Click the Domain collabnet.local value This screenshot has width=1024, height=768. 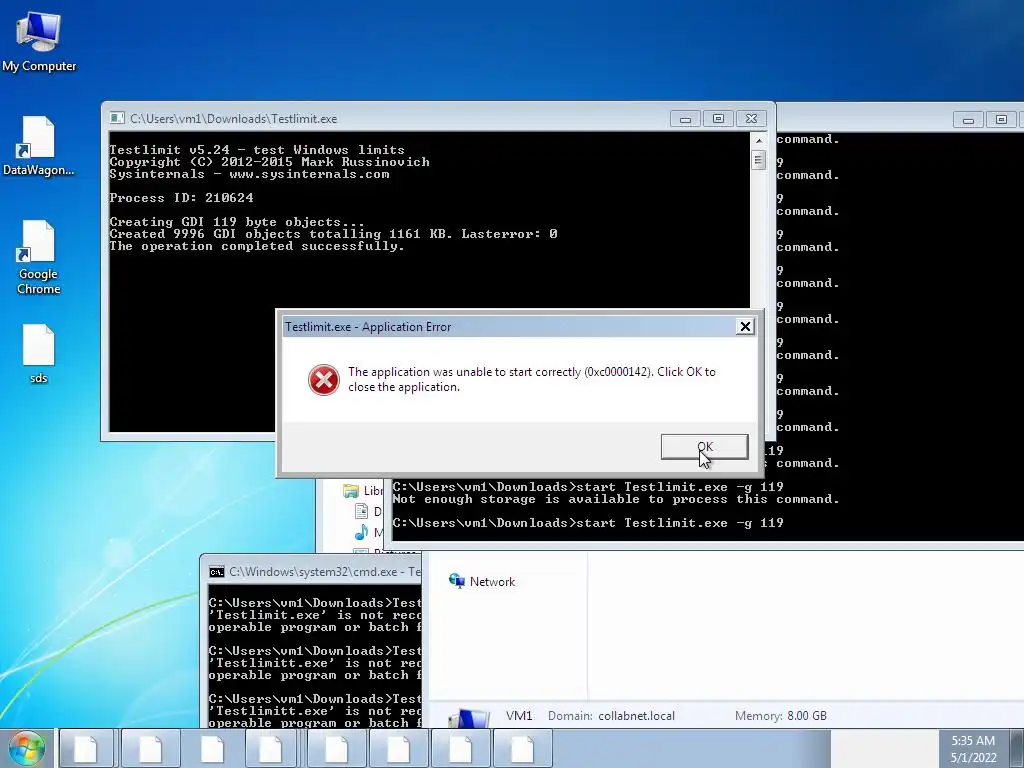coord(636,716)
